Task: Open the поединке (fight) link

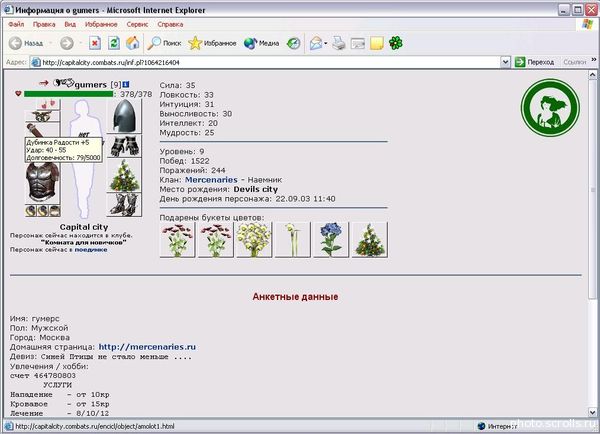Action: [x=91, y=250]
